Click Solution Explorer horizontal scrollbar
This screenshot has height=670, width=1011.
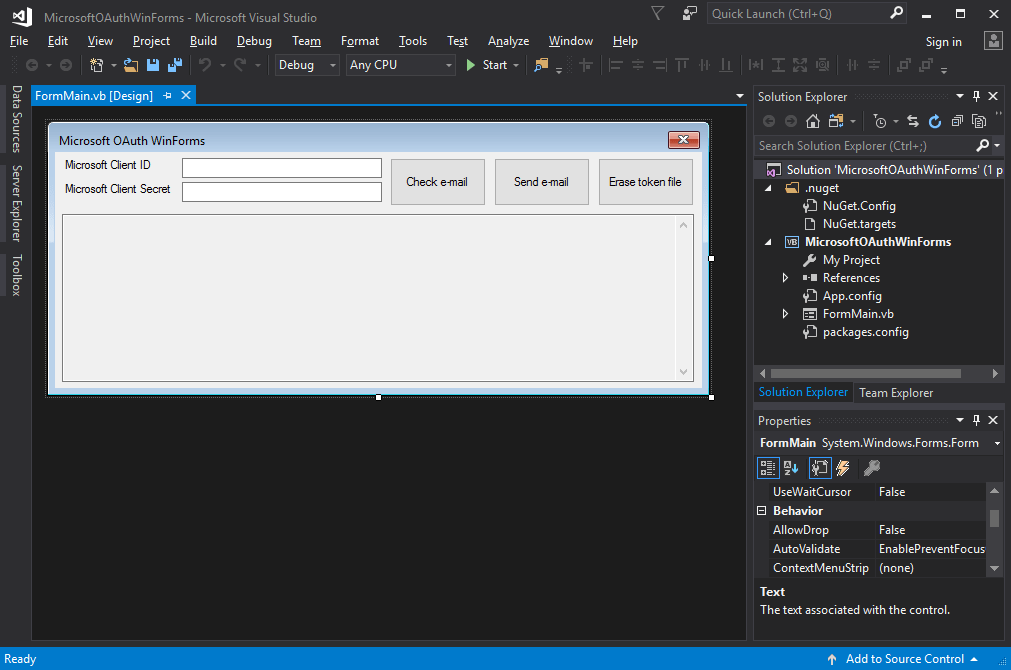pos(865,373)
